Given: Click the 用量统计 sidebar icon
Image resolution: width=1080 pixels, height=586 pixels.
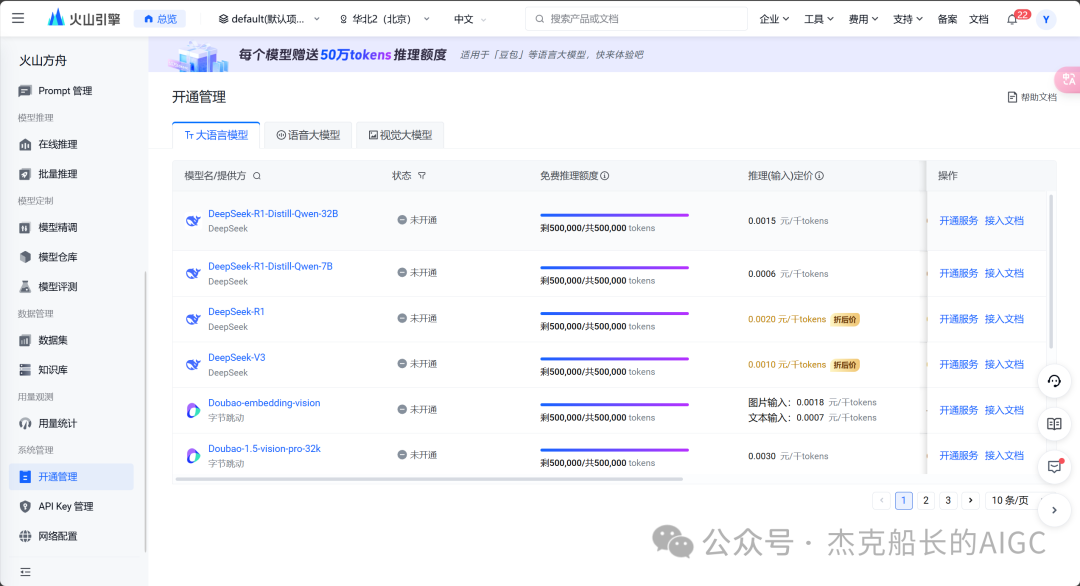Looking at the screenshot, I should [25, 423].
